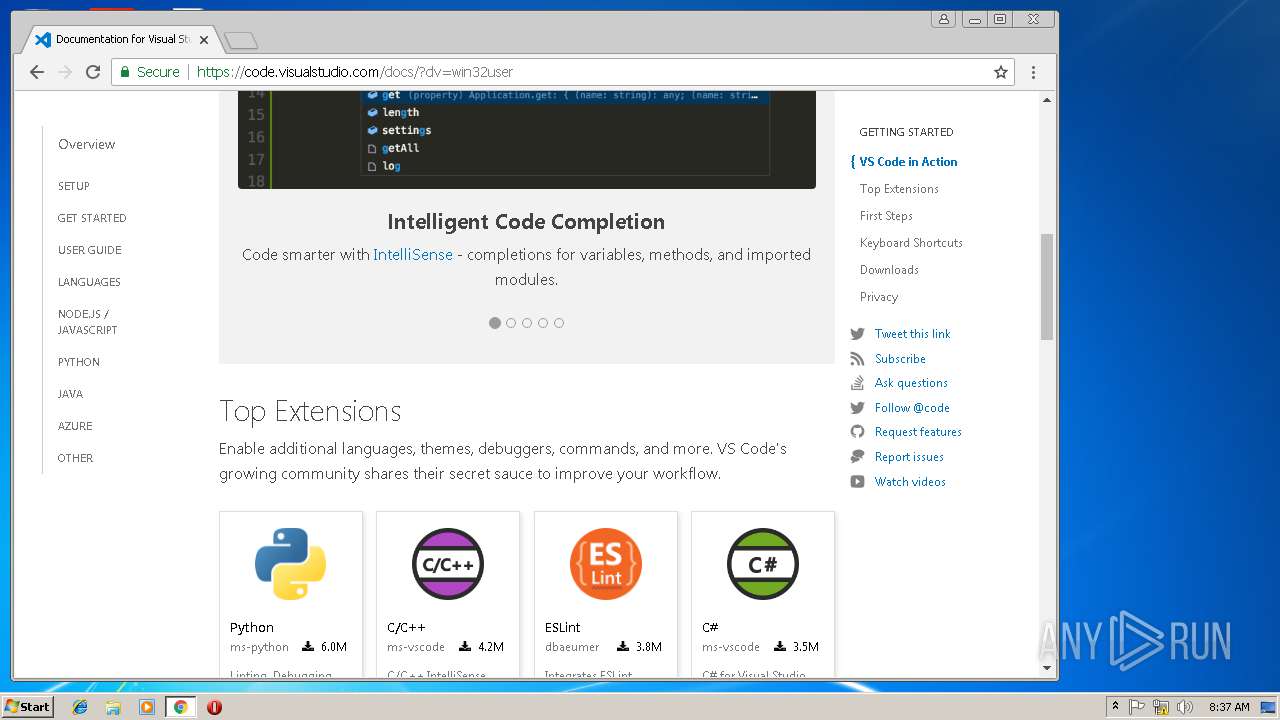Image resolution: width=1280 pixels, height=720 pixels.
Task: Click the Chrome icon in the taskbar
Action: pos(180,707)
